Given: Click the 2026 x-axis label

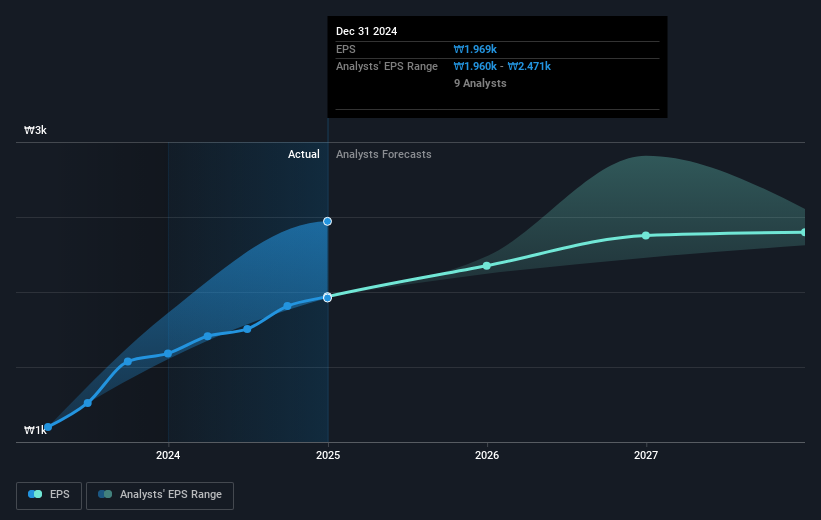Looking at the screenshot, I should pyautogui.click(x=487, y=455).
